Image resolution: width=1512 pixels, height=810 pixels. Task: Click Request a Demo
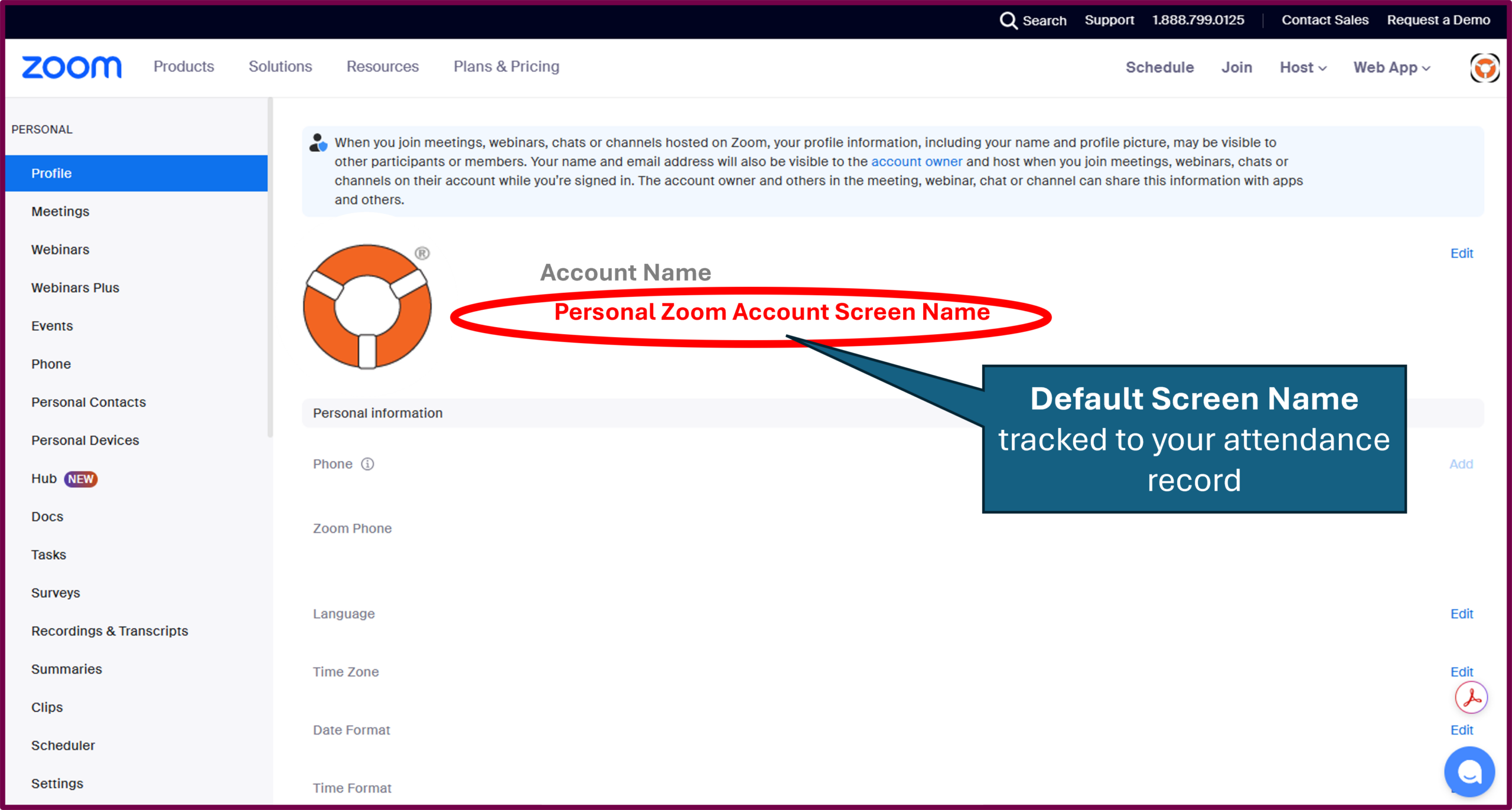click(1438, 20)
